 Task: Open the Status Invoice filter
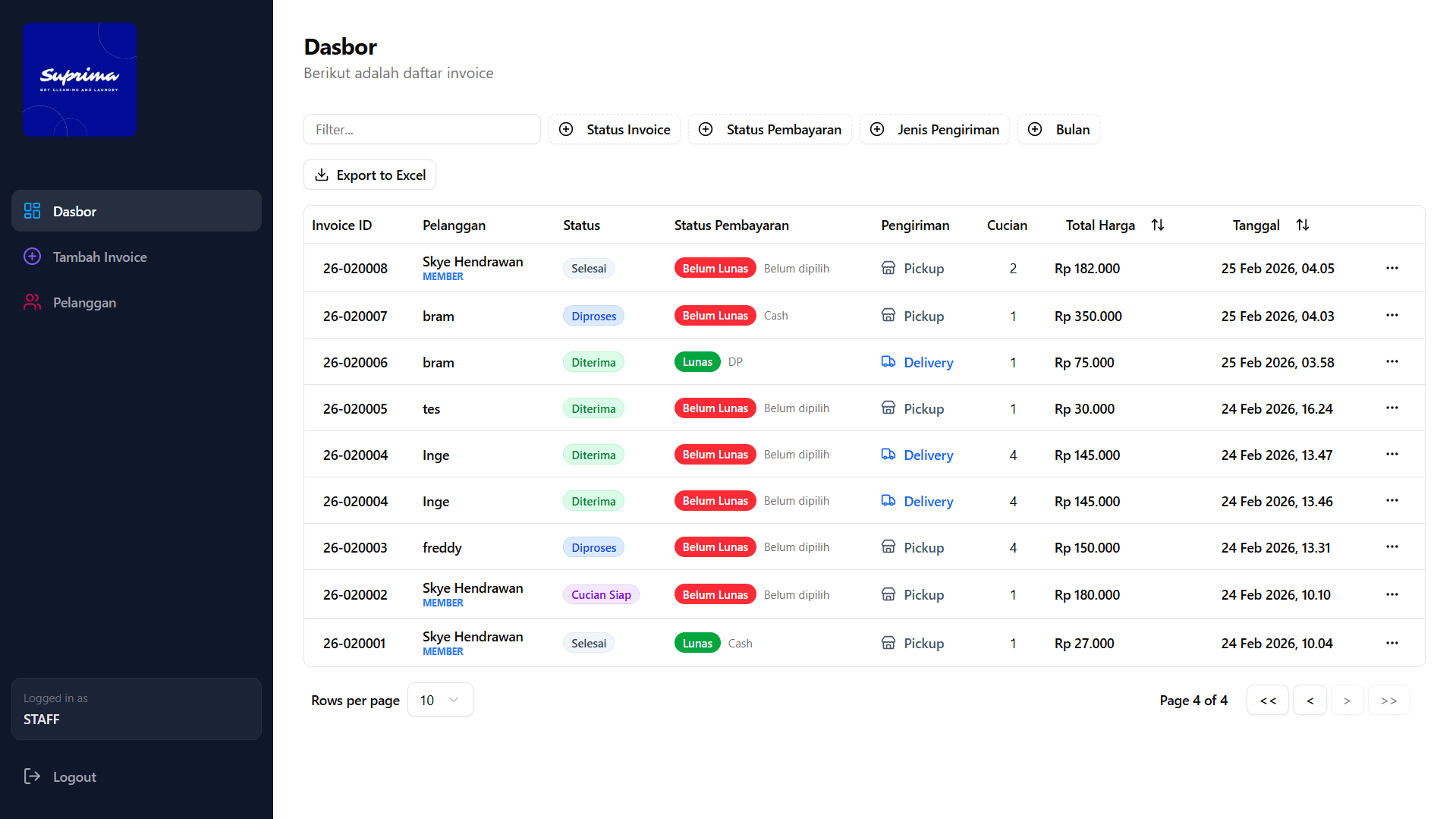click(x=615, y=129)
